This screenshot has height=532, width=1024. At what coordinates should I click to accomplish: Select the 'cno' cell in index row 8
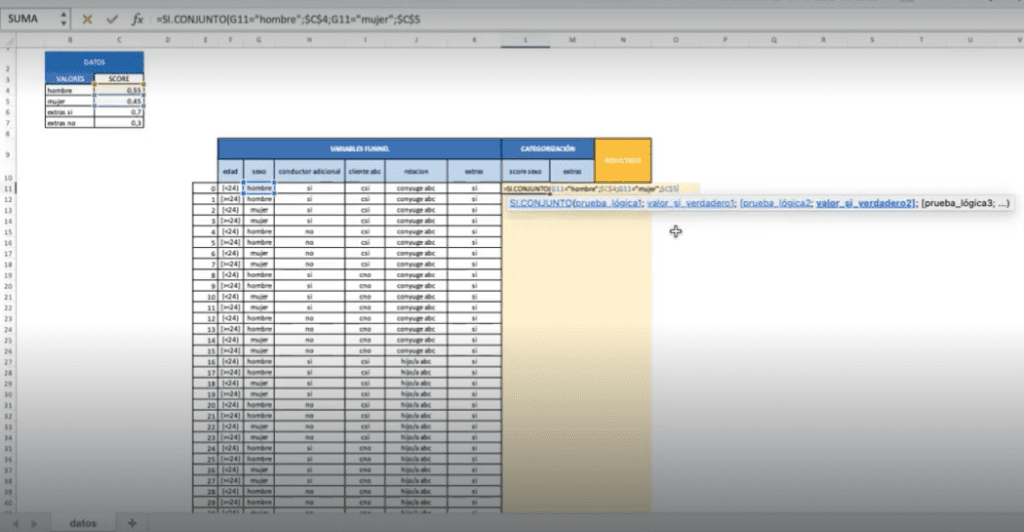point(365,275)
